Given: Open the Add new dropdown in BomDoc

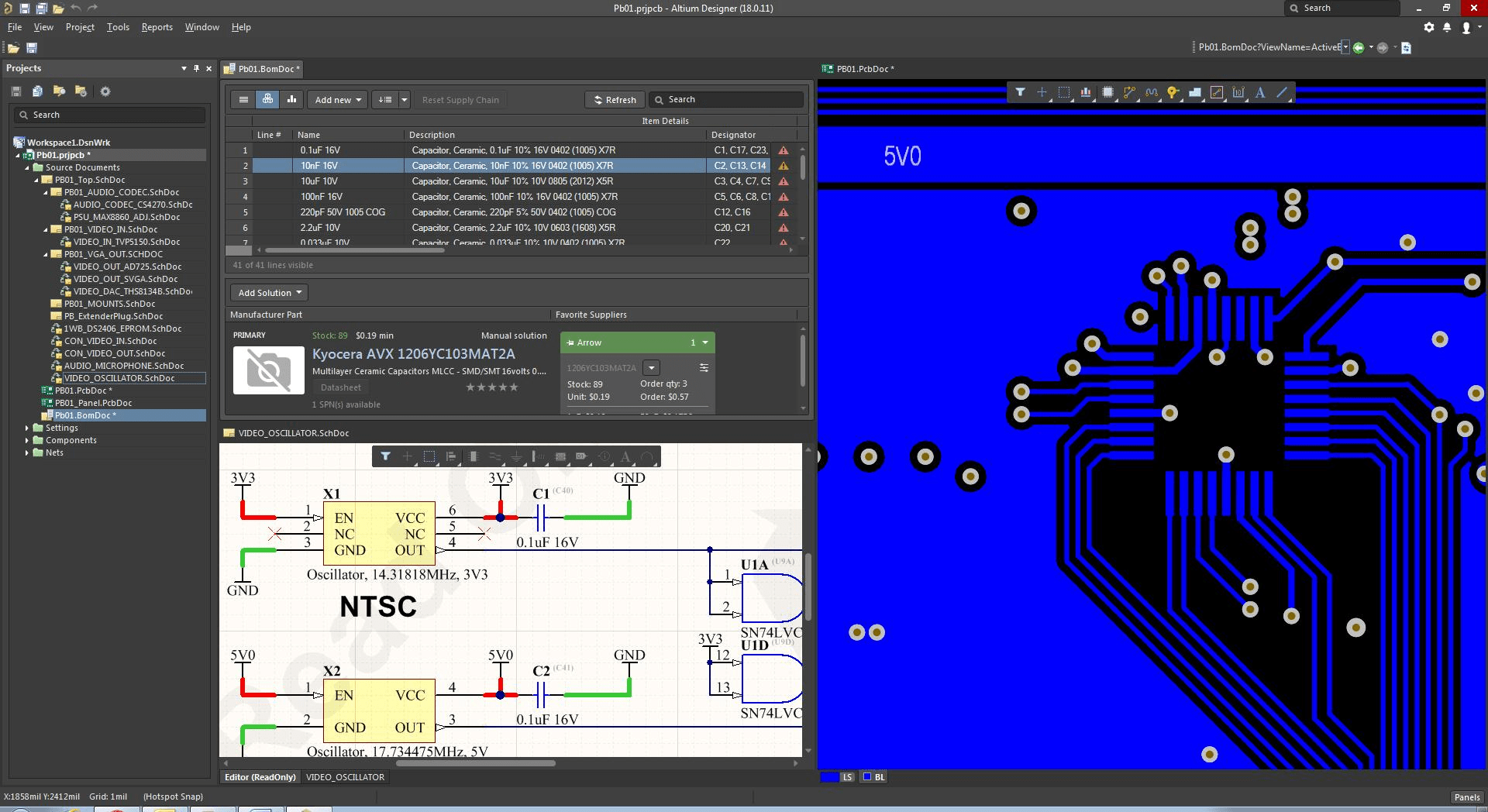Looking at the screenshot, I should 336,99.
